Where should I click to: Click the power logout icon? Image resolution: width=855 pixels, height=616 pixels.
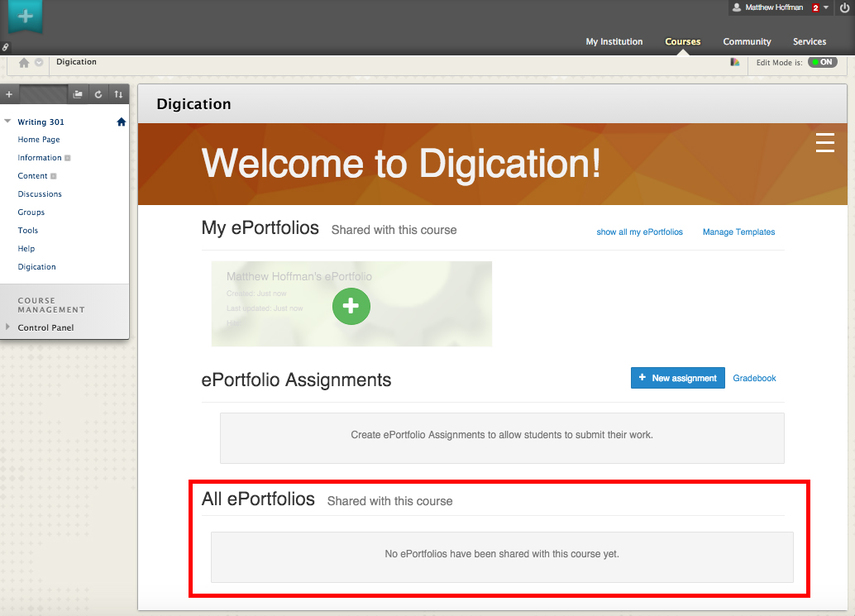[x=845, y=8]
